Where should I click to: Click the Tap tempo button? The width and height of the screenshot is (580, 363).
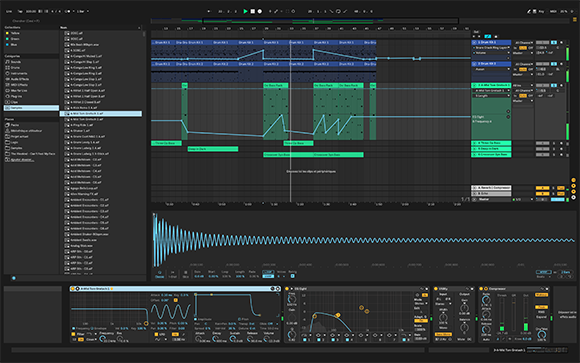click(x=20, y=11)
